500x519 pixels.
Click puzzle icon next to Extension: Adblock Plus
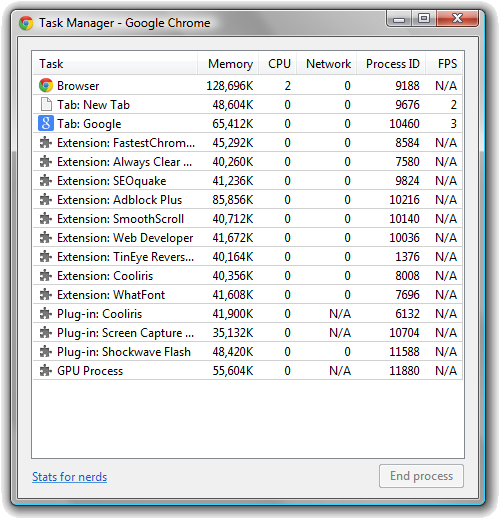pos(46,200)
